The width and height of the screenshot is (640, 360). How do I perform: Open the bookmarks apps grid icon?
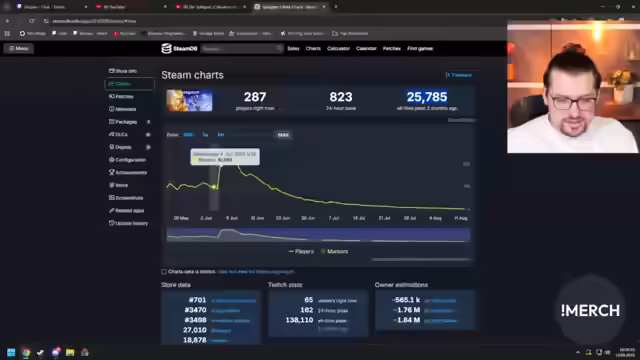(x=7, y=33)
